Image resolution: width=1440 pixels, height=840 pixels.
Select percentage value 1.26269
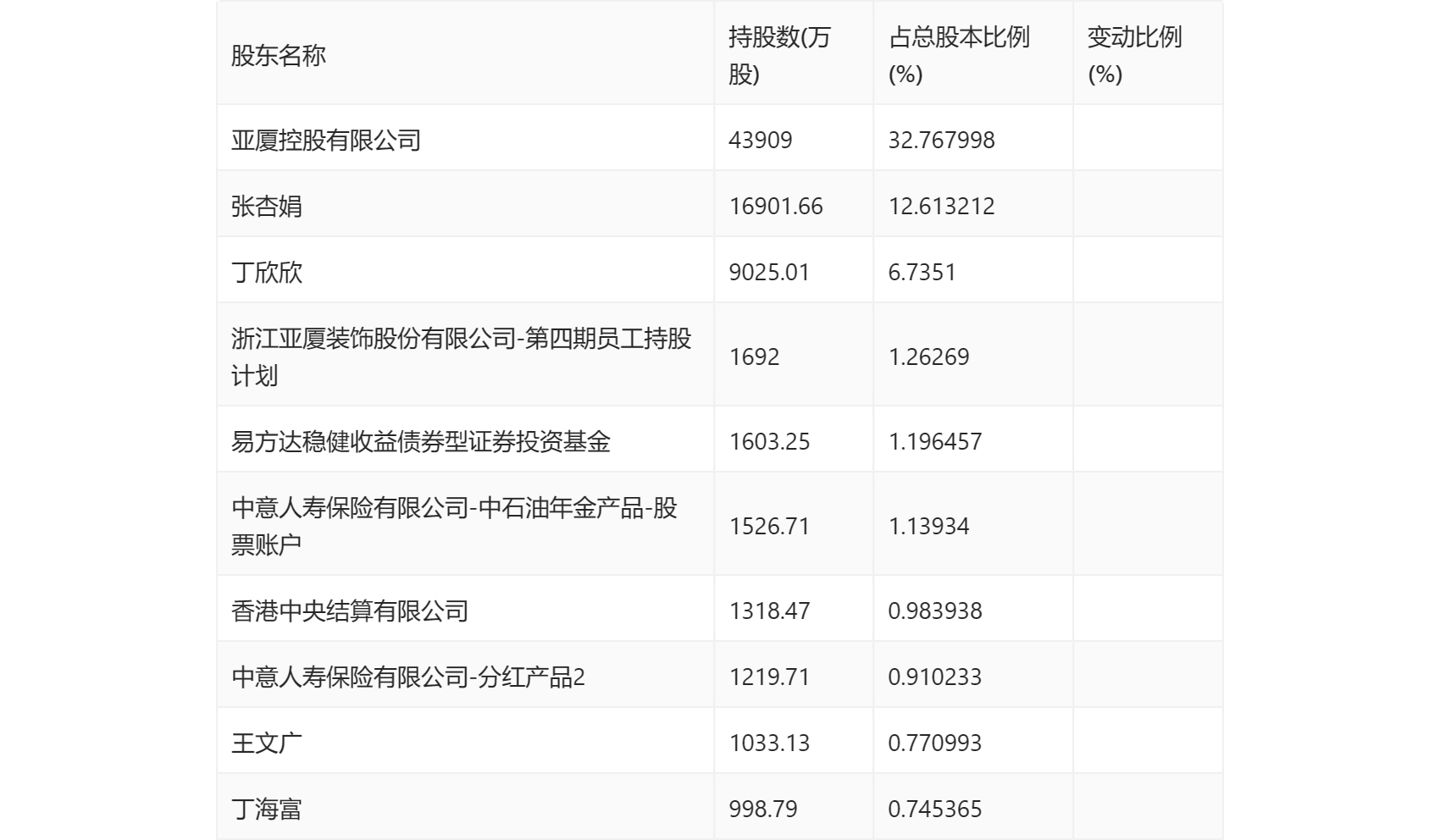pos(928,357)
